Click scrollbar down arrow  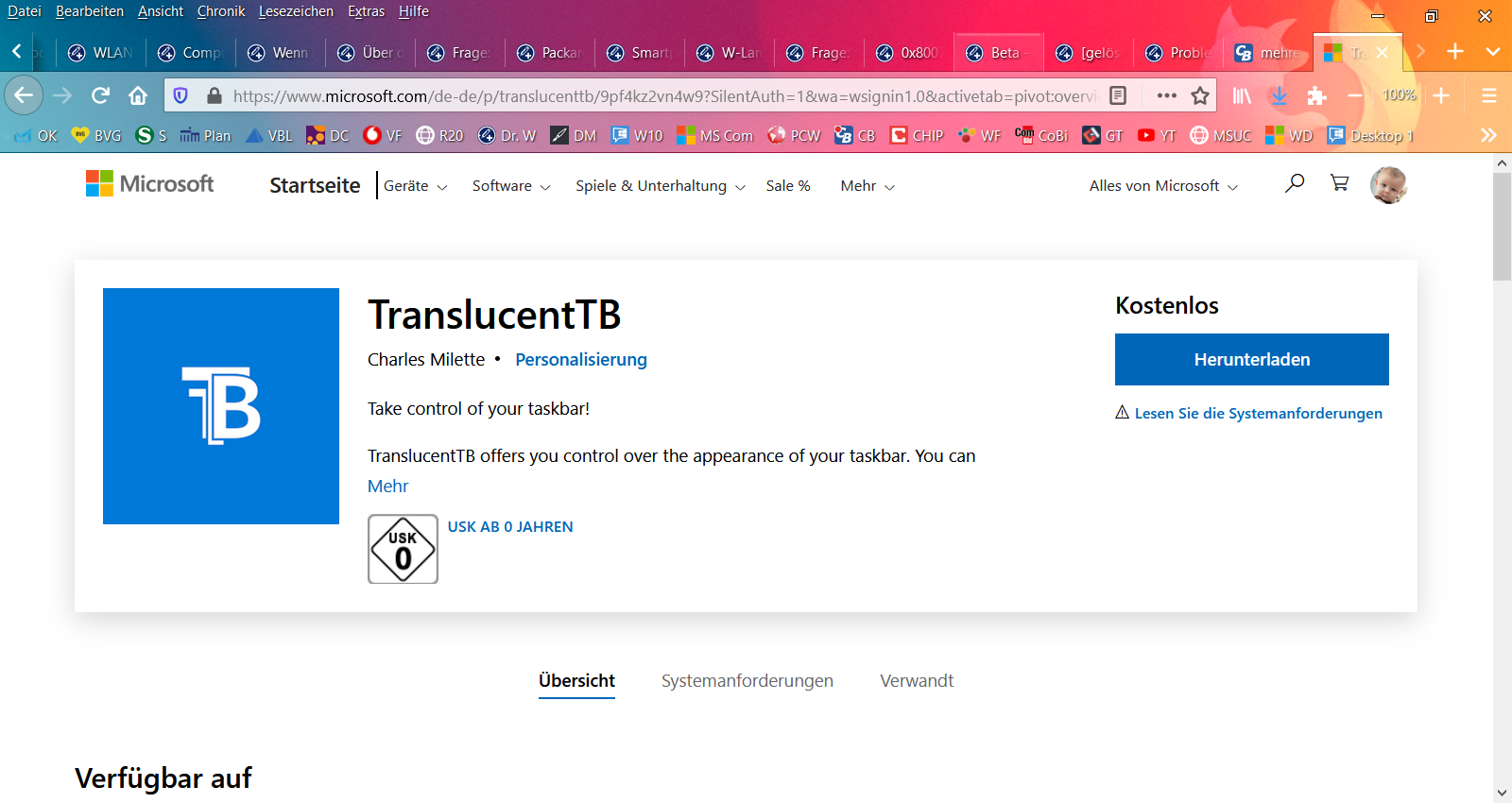(x=1502, y=793)
